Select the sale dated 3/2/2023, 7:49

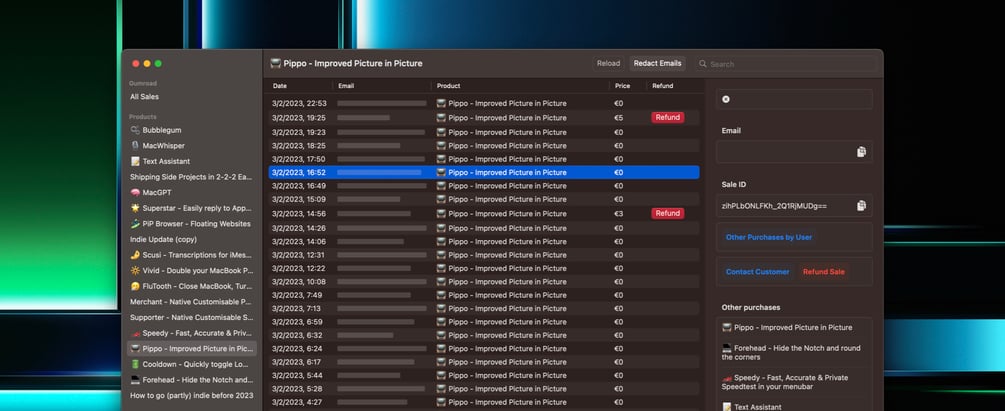click(x=484, y=296)
